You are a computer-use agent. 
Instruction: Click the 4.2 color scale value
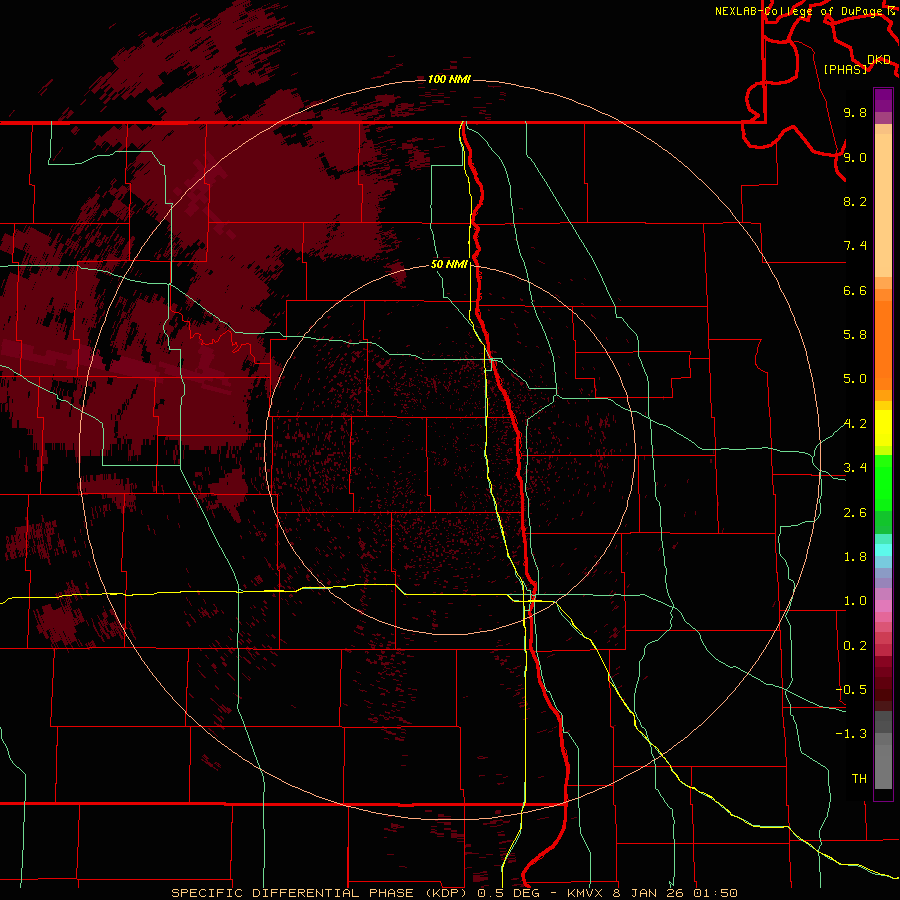coord(855,424)
